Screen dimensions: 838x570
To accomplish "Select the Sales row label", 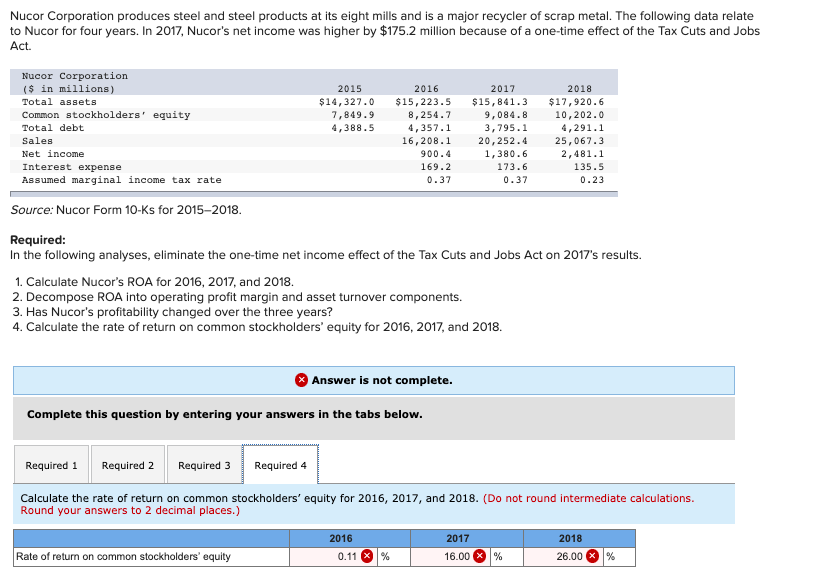I will (x=37, y=141).
